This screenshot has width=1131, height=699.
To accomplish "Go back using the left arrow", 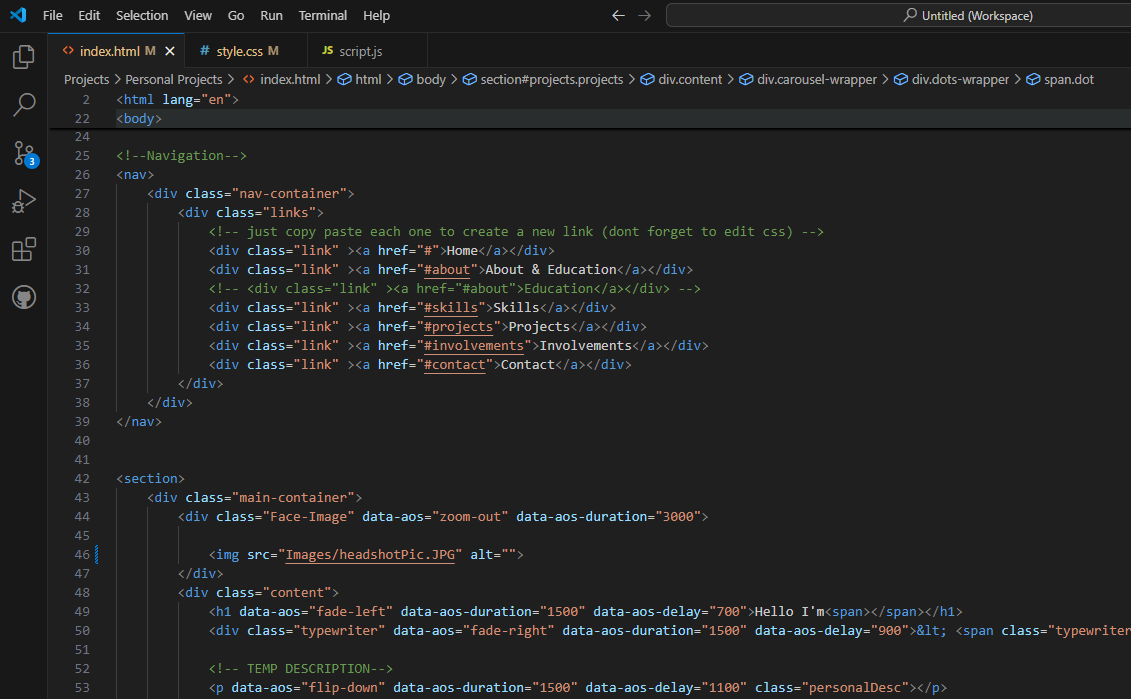I will point(618,15).
